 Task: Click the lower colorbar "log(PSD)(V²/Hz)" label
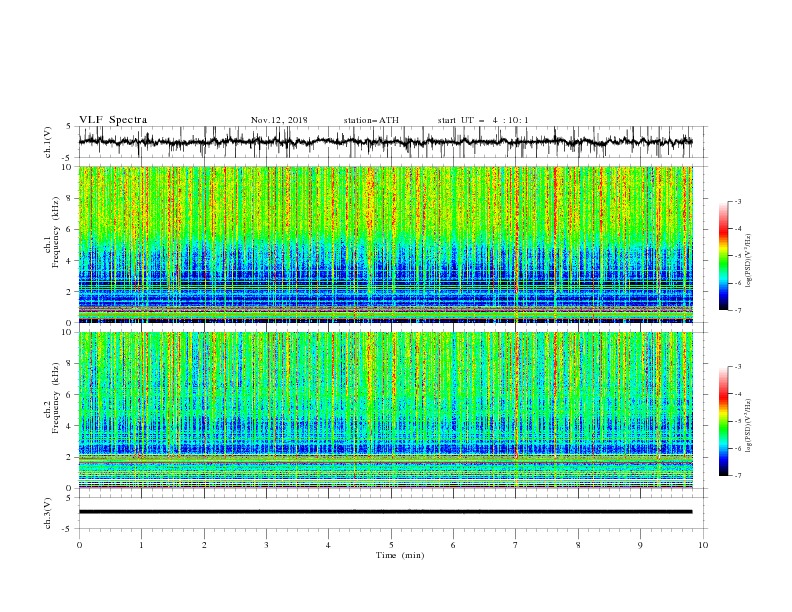click(748, 426)
